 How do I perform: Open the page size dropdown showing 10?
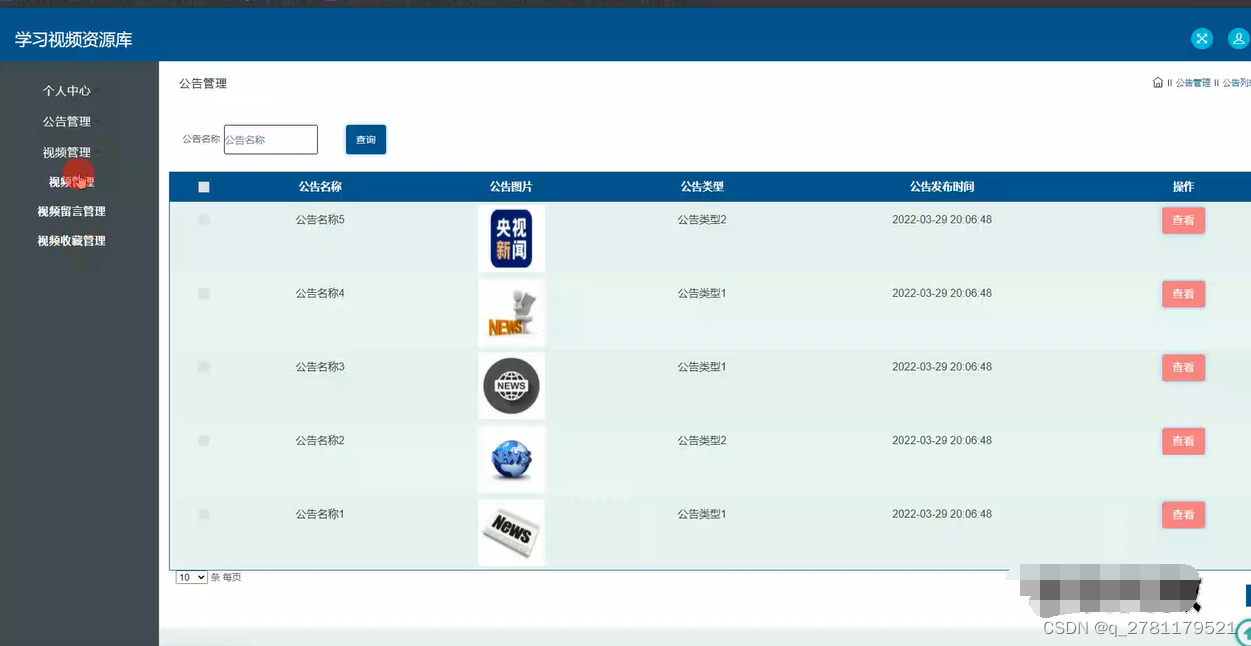coord(190,577)
